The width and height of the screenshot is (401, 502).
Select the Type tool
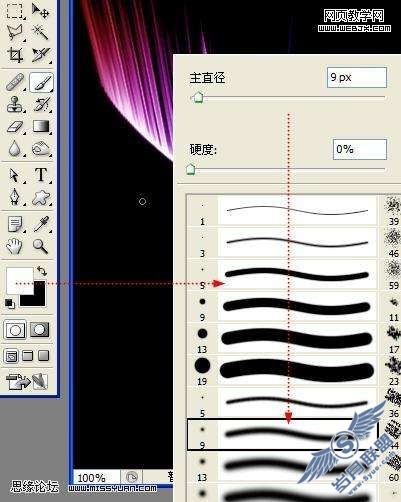41,175
